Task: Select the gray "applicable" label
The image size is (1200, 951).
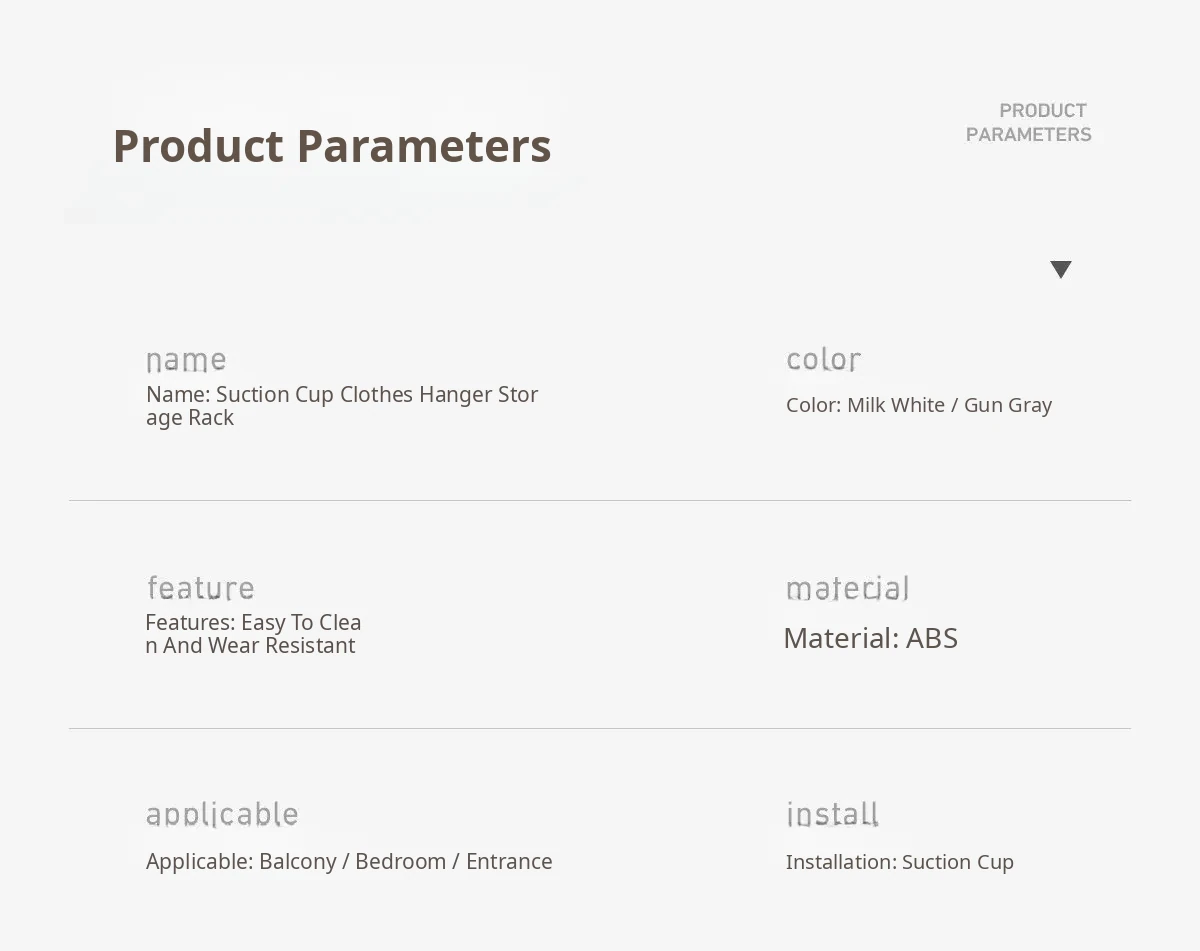Action: 222,815
